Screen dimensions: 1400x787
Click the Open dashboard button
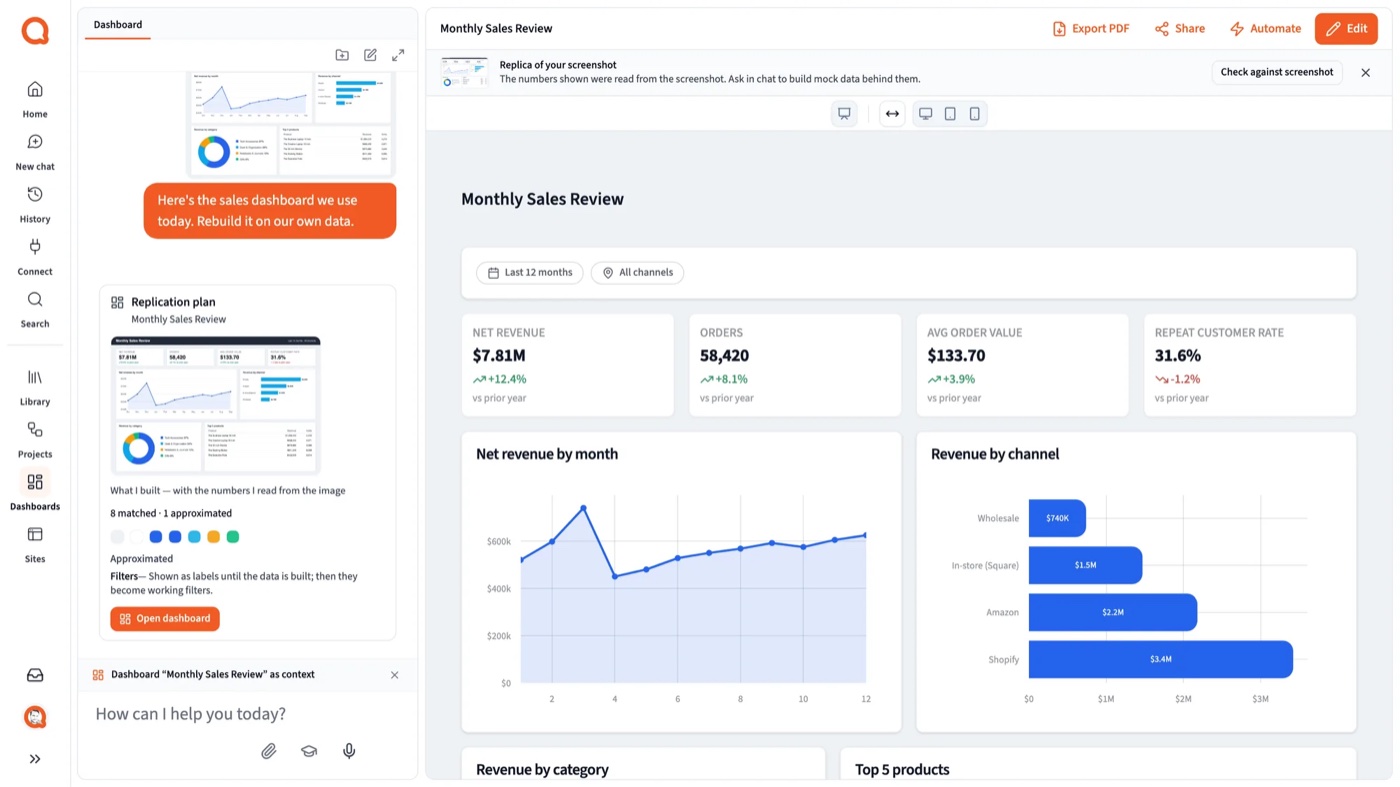click(x=165, y=619)
